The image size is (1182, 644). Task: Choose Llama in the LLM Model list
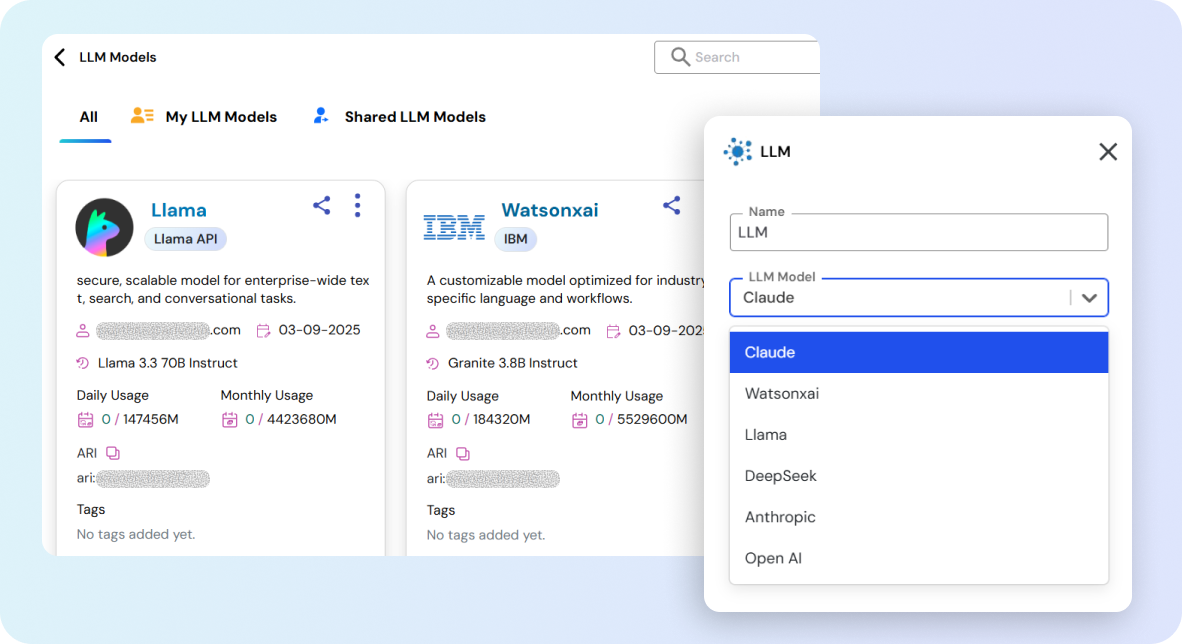918,434
